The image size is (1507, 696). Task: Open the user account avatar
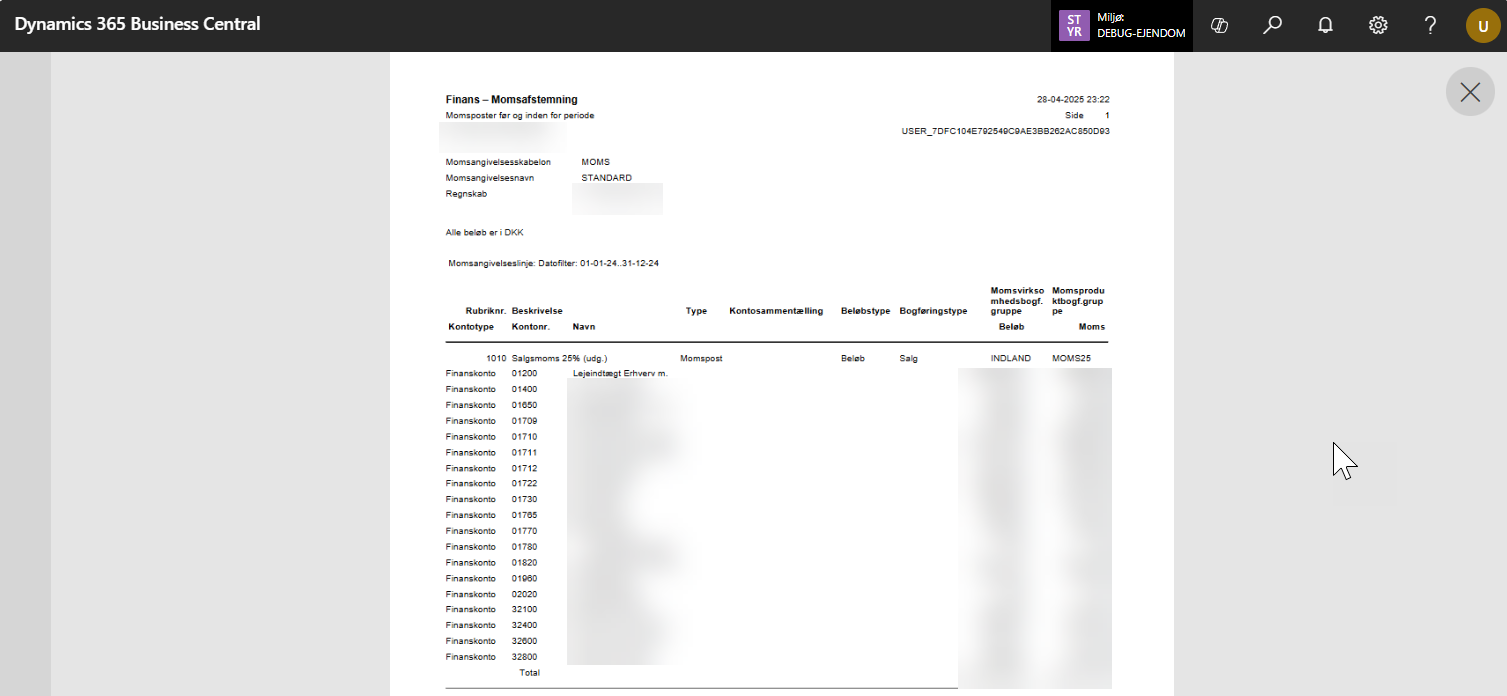tap(1483, 26)
